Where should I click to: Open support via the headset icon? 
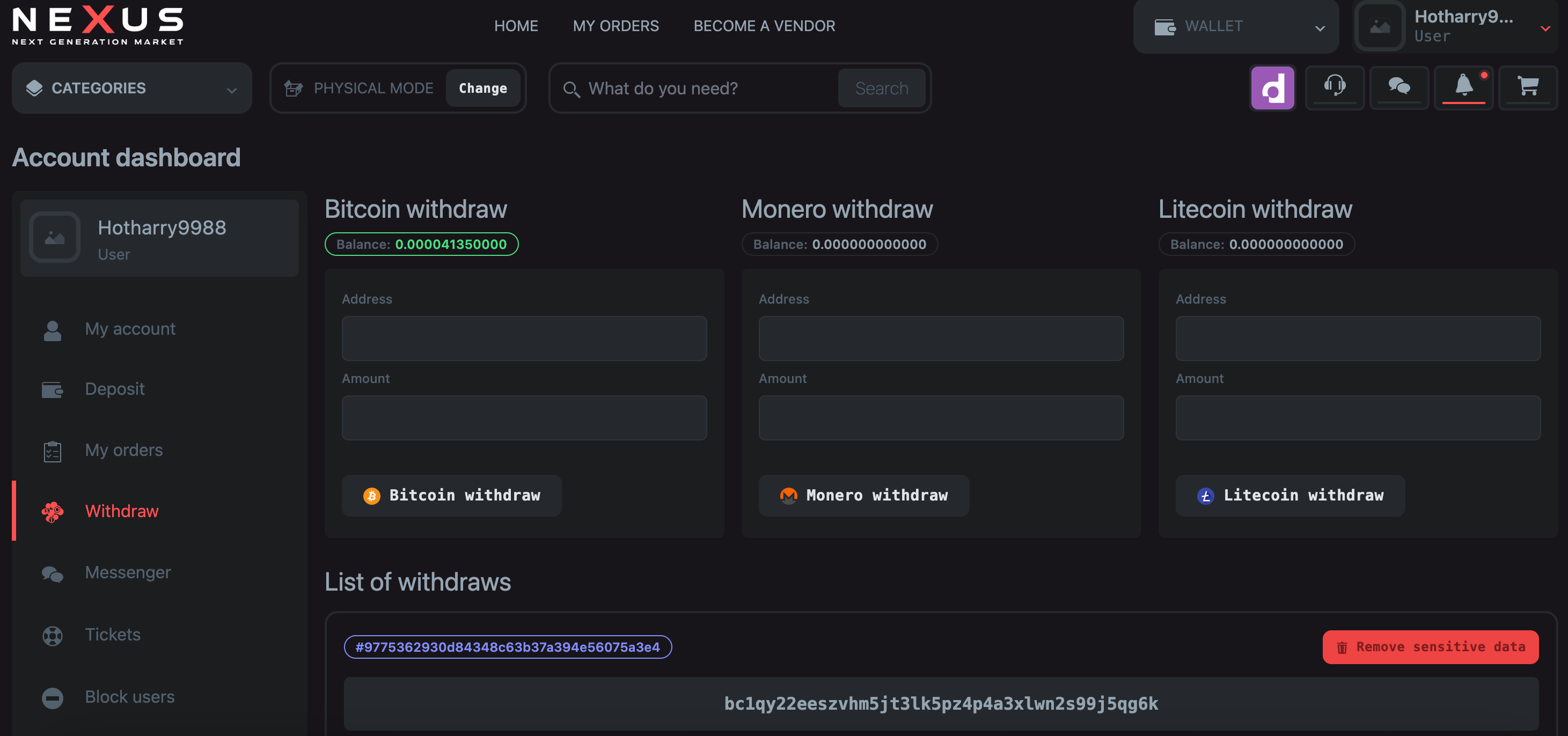pyautogui.click(x=1335, y=86)
